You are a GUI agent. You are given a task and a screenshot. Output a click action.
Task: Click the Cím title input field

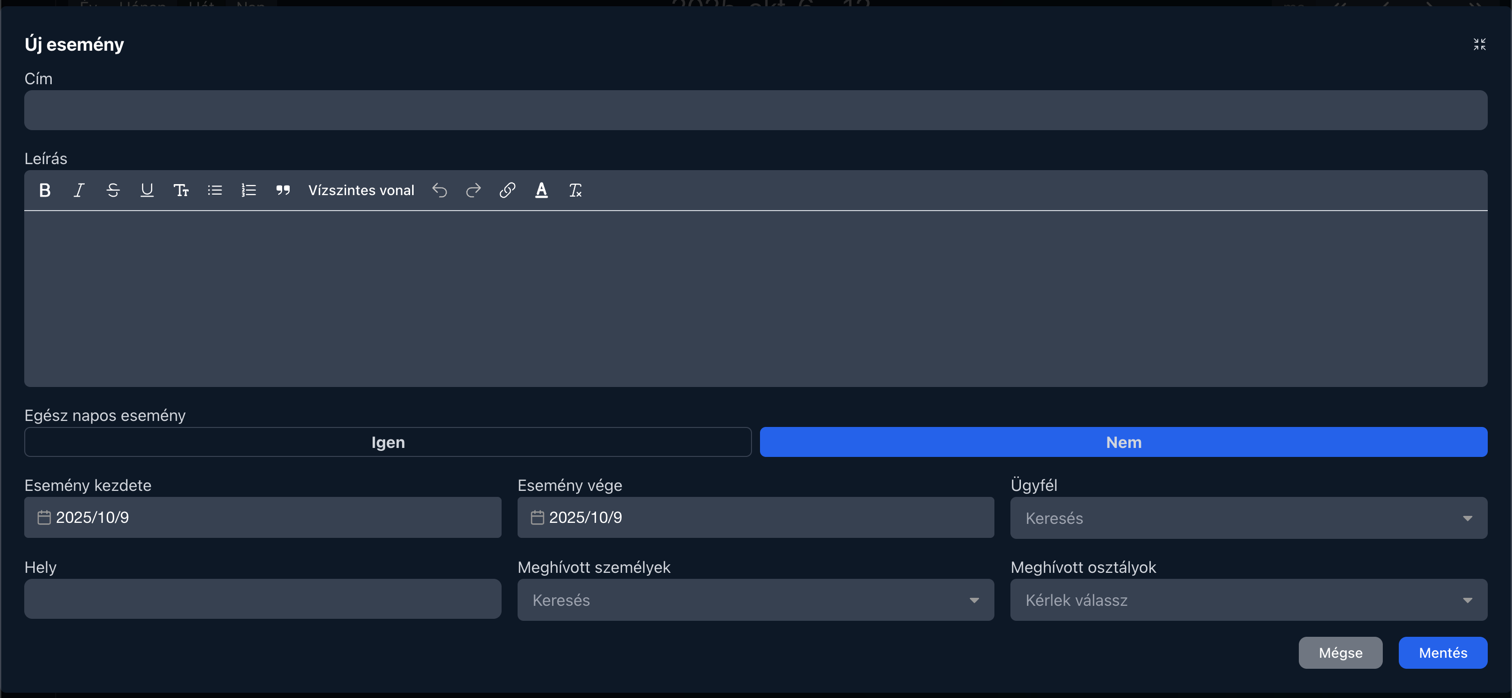tap(755, 110)
